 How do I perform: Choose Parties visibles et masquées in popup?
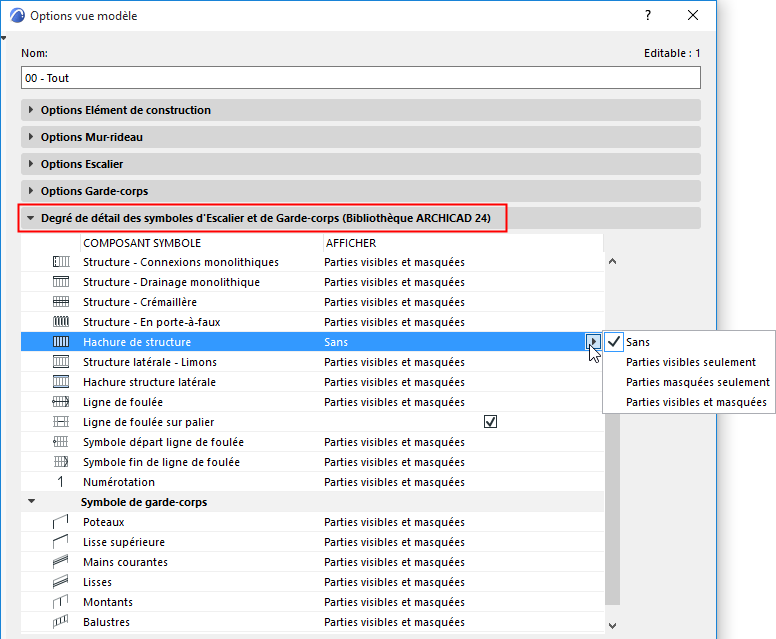[689, 402]
